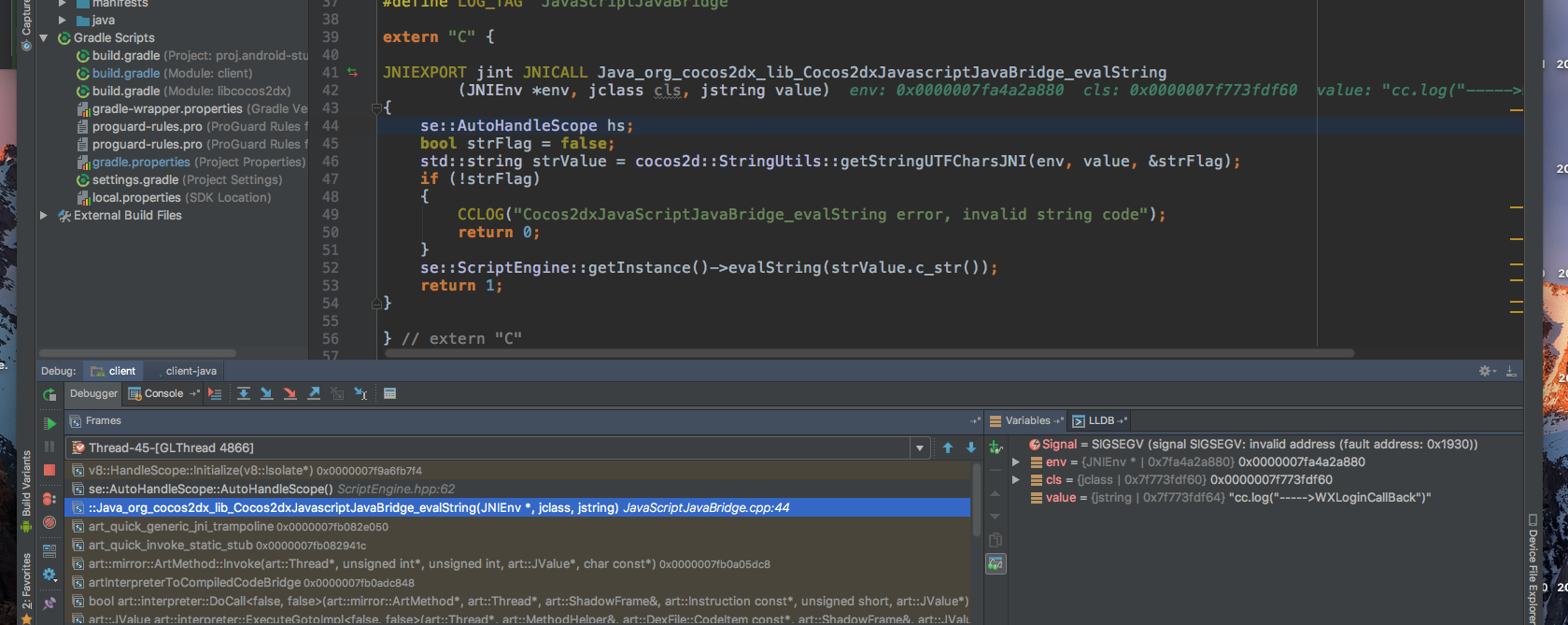The image size is (1568, 625).
Task: Open the Device File Explorer panel
Action: [1533, 568]
